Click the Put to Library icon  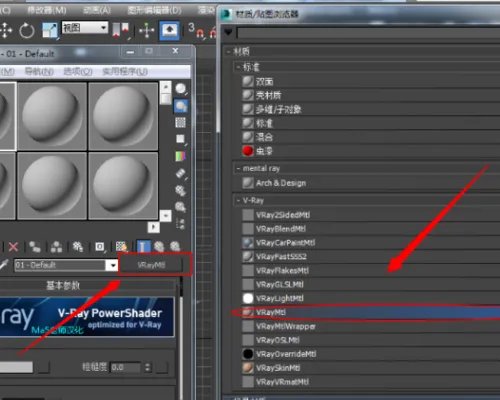[x=78, y=247]
